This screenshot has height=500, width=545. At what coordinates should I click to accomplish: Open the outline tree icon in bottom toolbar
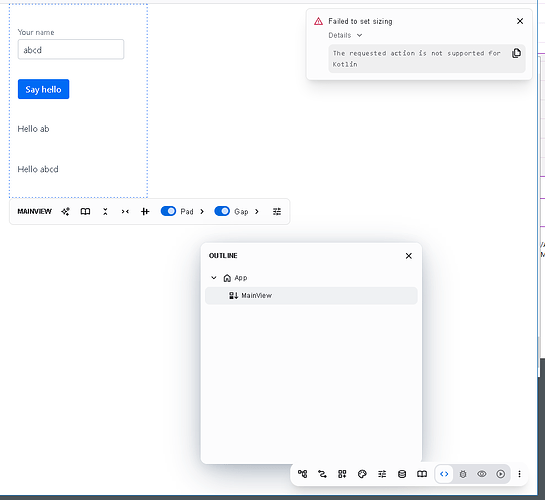[302, 474]
